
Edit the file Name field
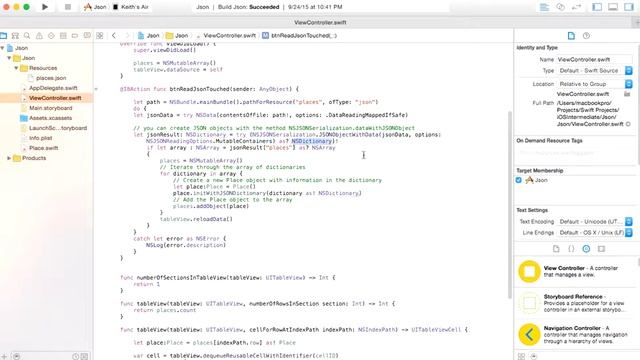(594, 60)
